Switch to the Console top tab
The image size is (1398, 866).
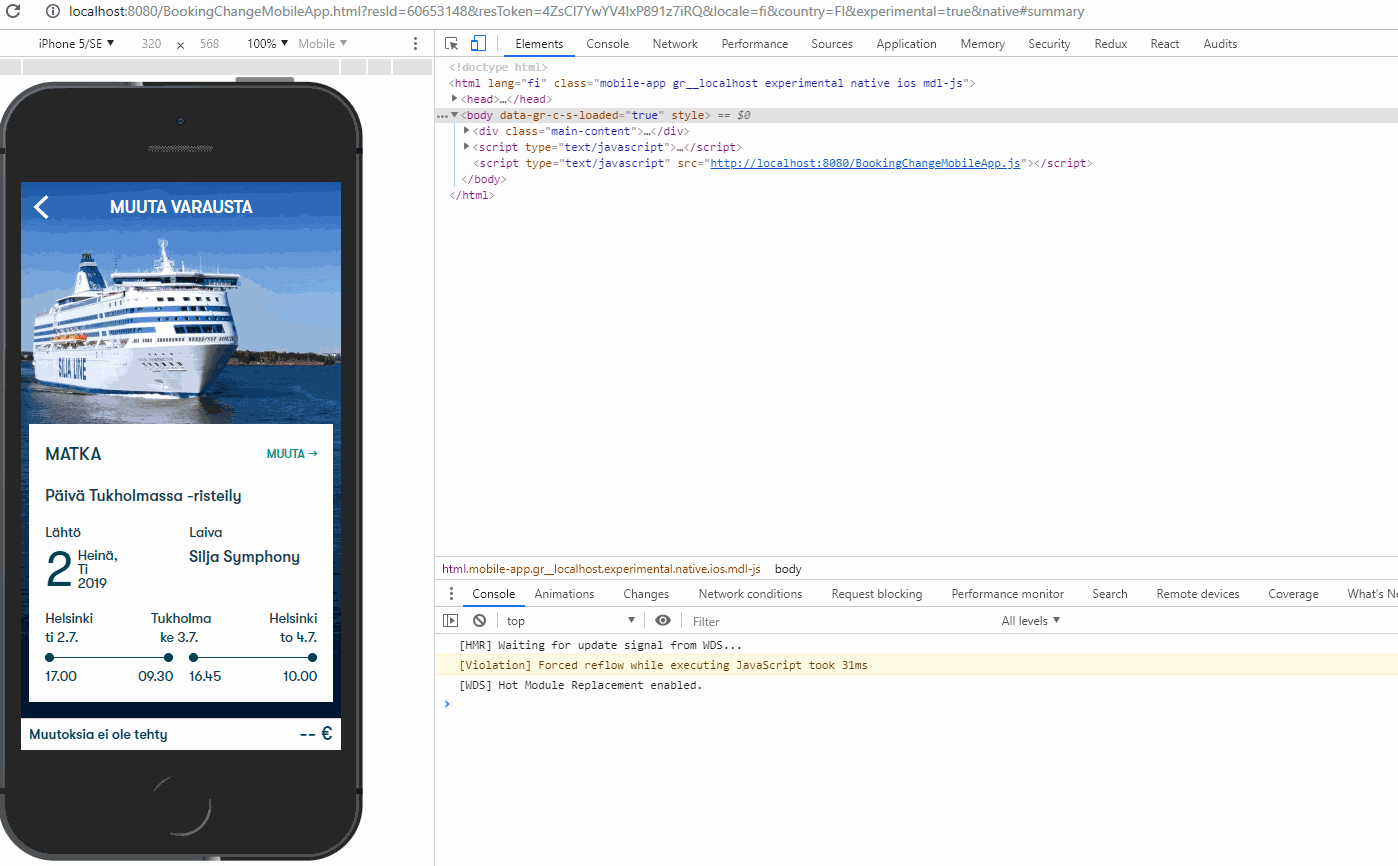tap(608, 44)
